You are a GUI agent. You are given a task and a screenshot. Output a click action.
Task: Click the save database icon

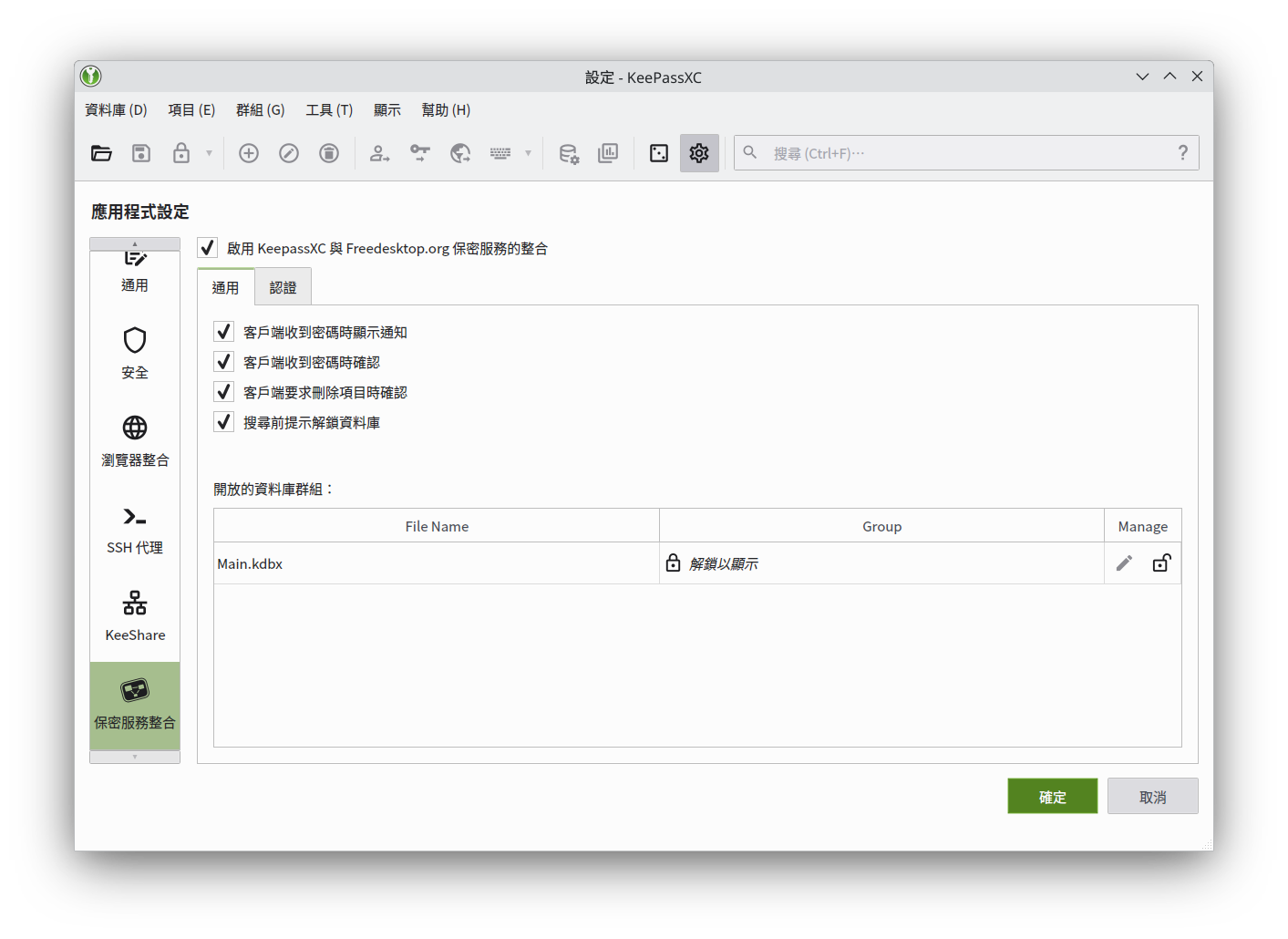pyautogui.click(x=141, y=153)
